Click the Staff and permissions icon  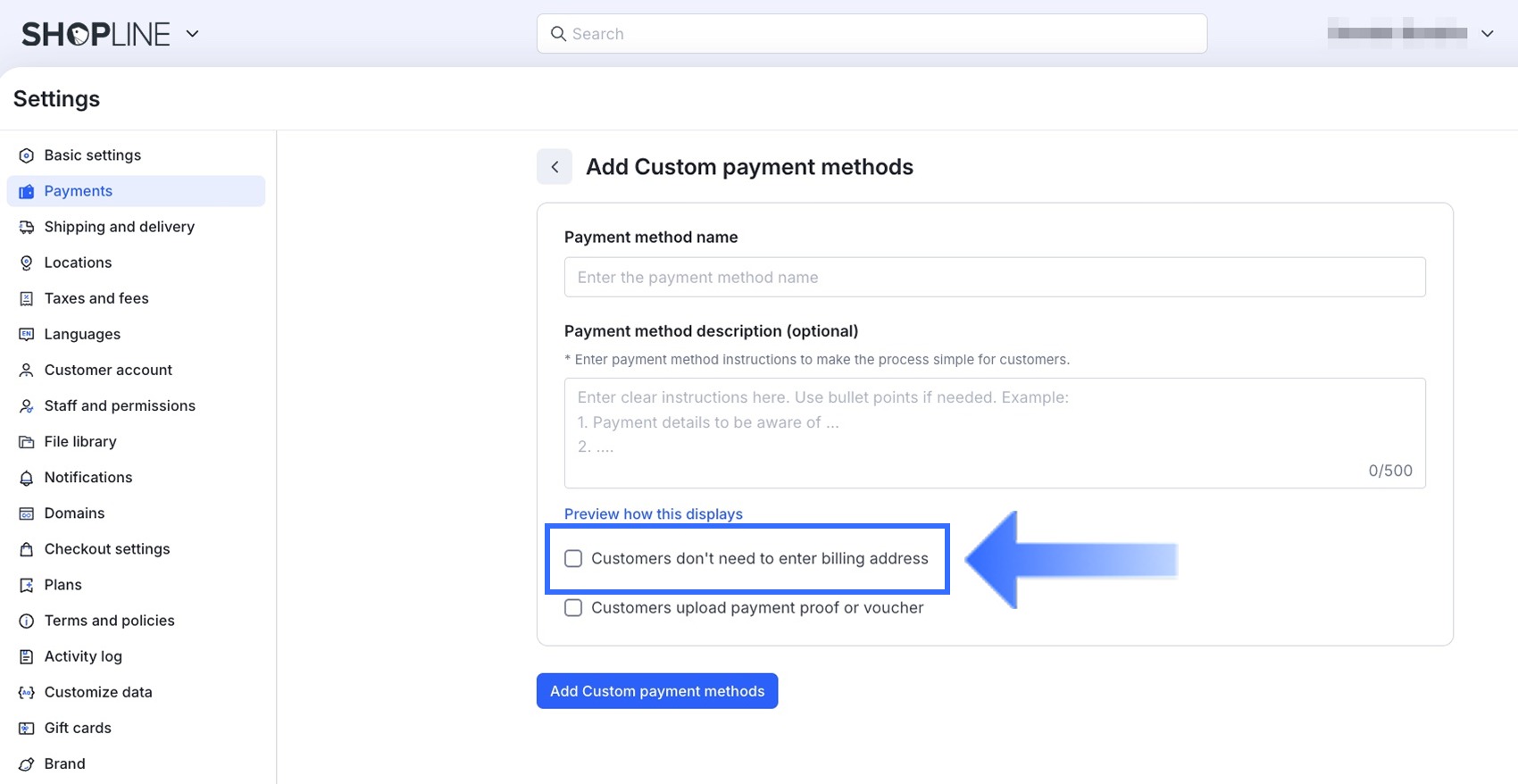tap(27, 406)
